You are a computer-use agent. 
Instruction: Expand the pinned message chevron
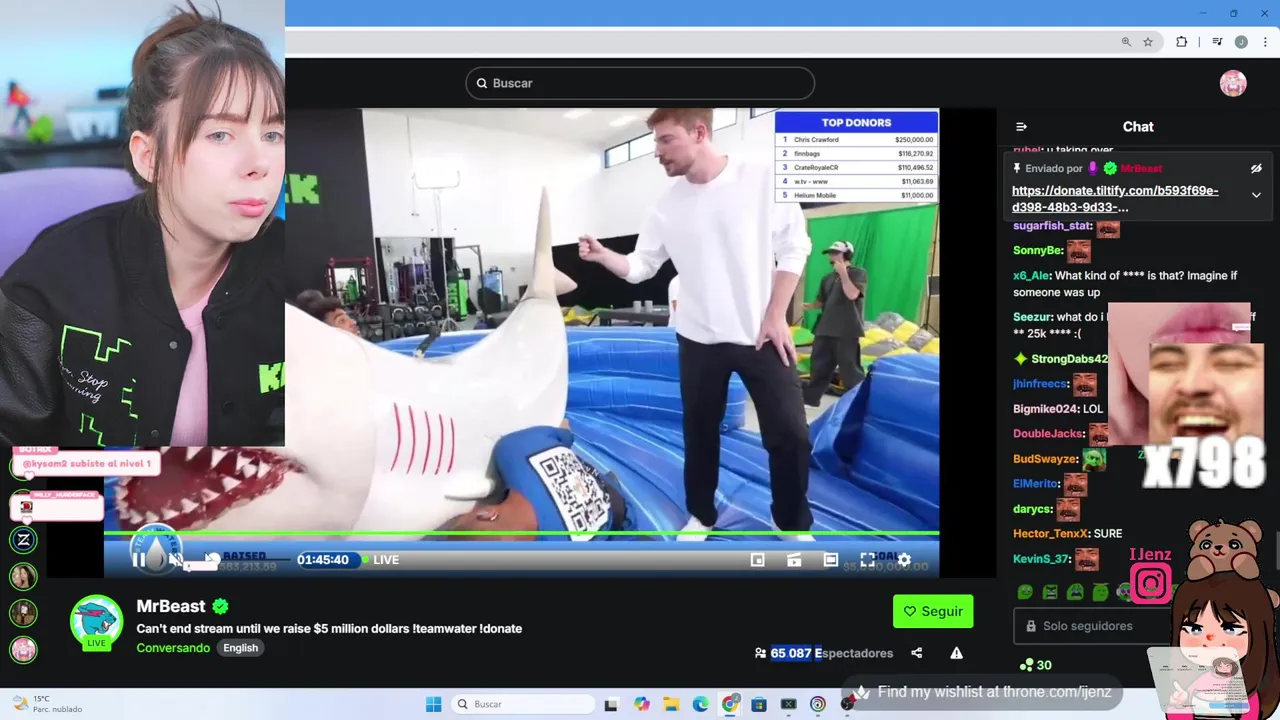pos(1256,195)
